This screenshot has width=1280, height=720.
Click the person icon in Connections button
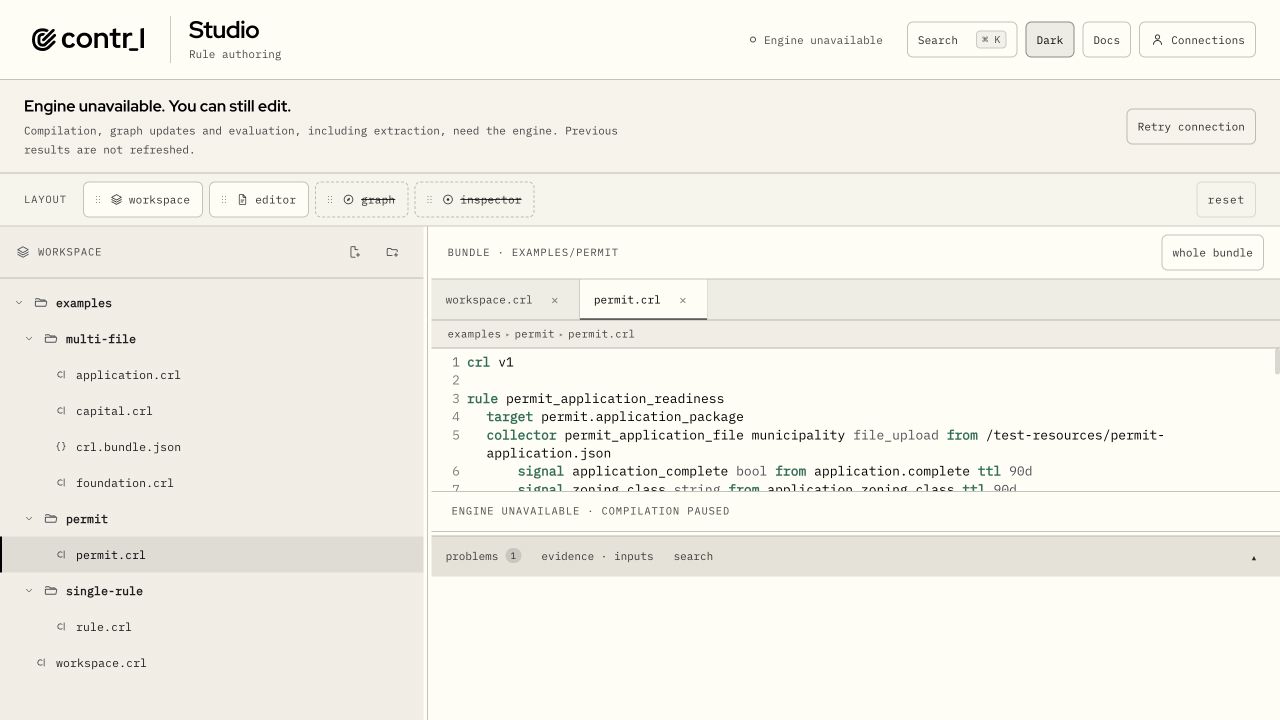(1157, 40)
